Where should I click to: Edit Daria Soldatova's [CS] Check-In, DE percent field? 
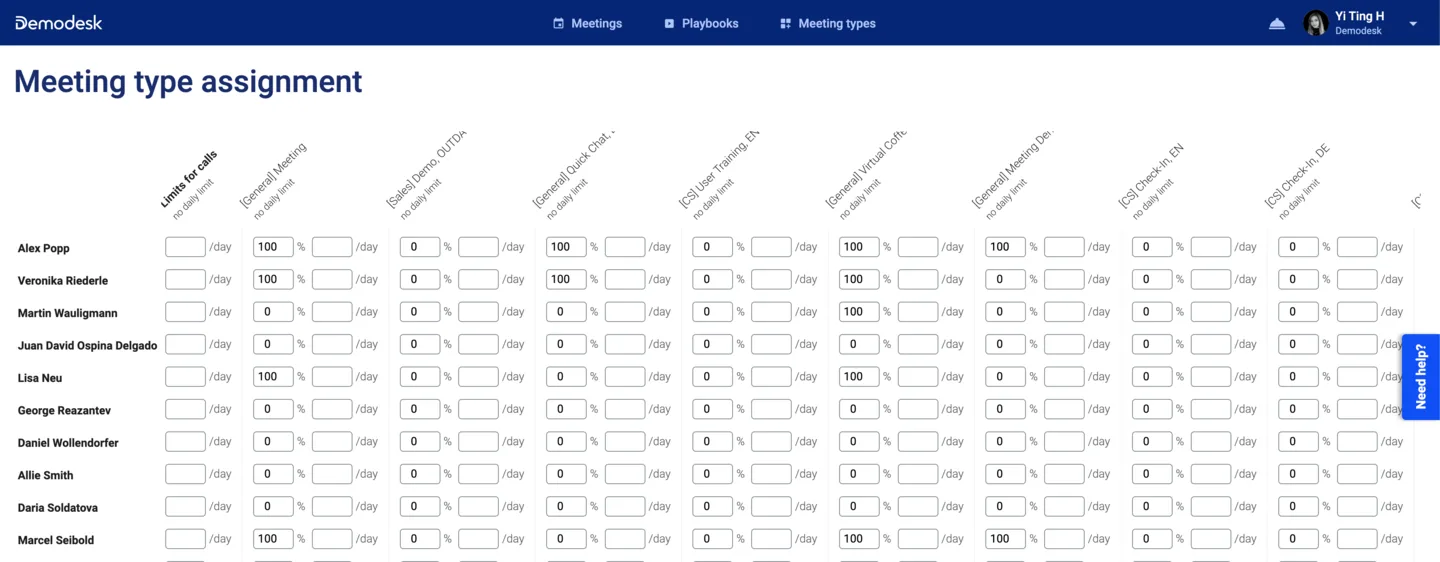(1298, 506)
